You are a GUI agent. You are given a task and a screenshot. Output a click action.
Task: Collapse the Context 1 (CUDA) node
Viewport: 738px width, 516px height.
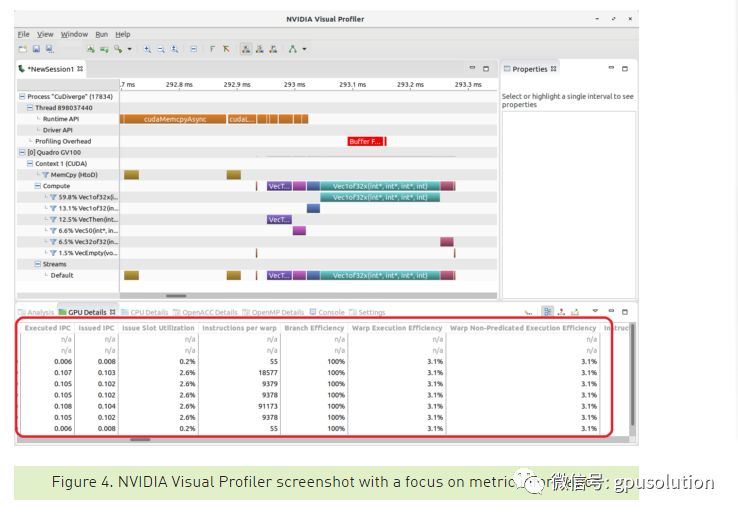(x=30, y=163)
